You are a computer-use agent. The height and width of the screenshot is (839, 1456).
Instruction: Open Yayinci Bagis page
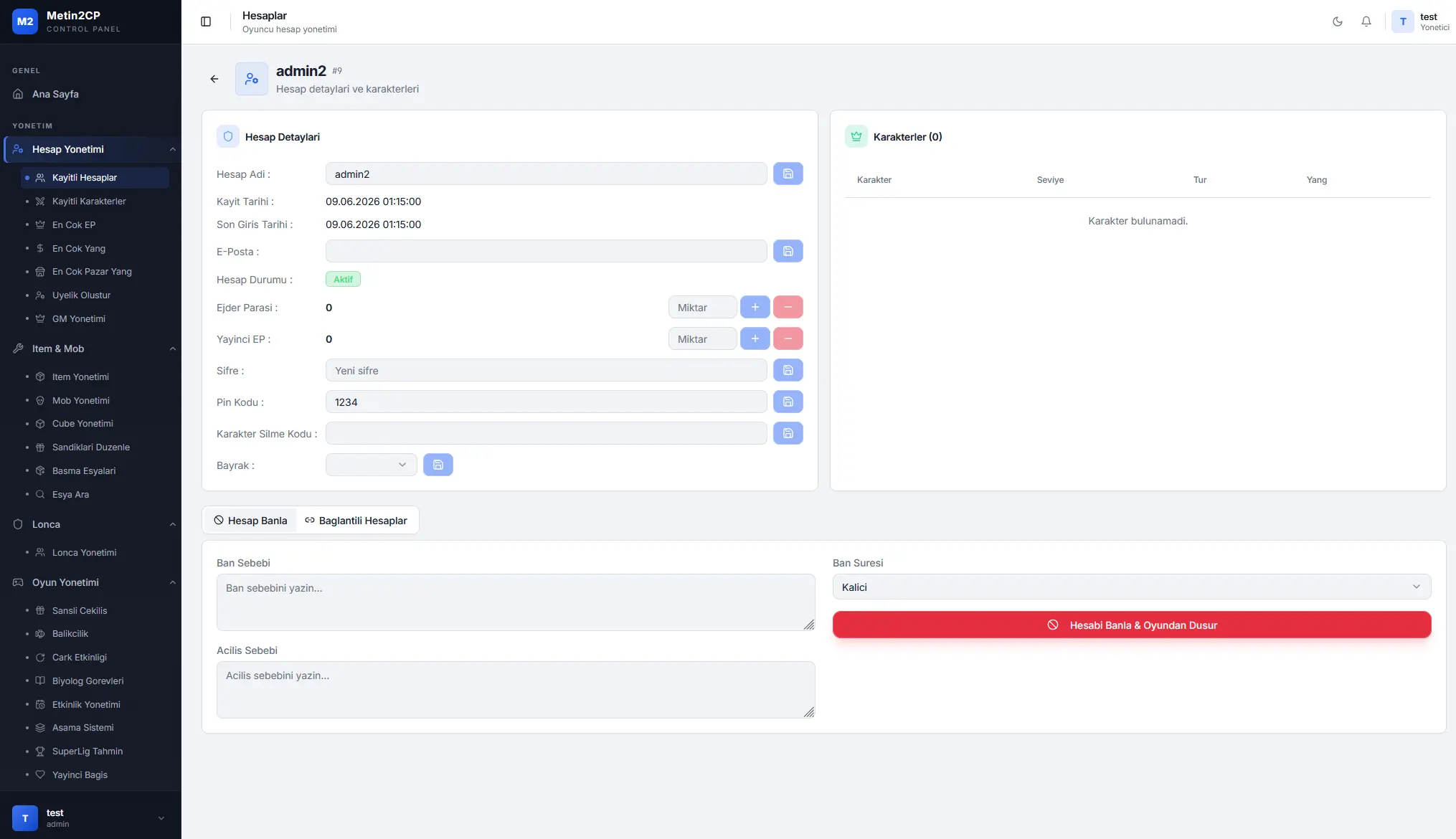95,774
